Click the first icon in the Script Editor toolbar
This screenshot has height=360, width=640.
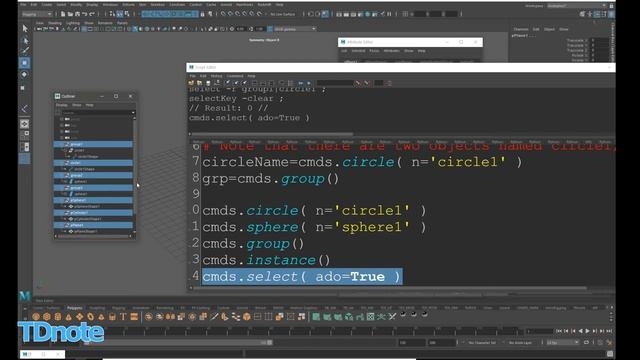tap(191, 83)
